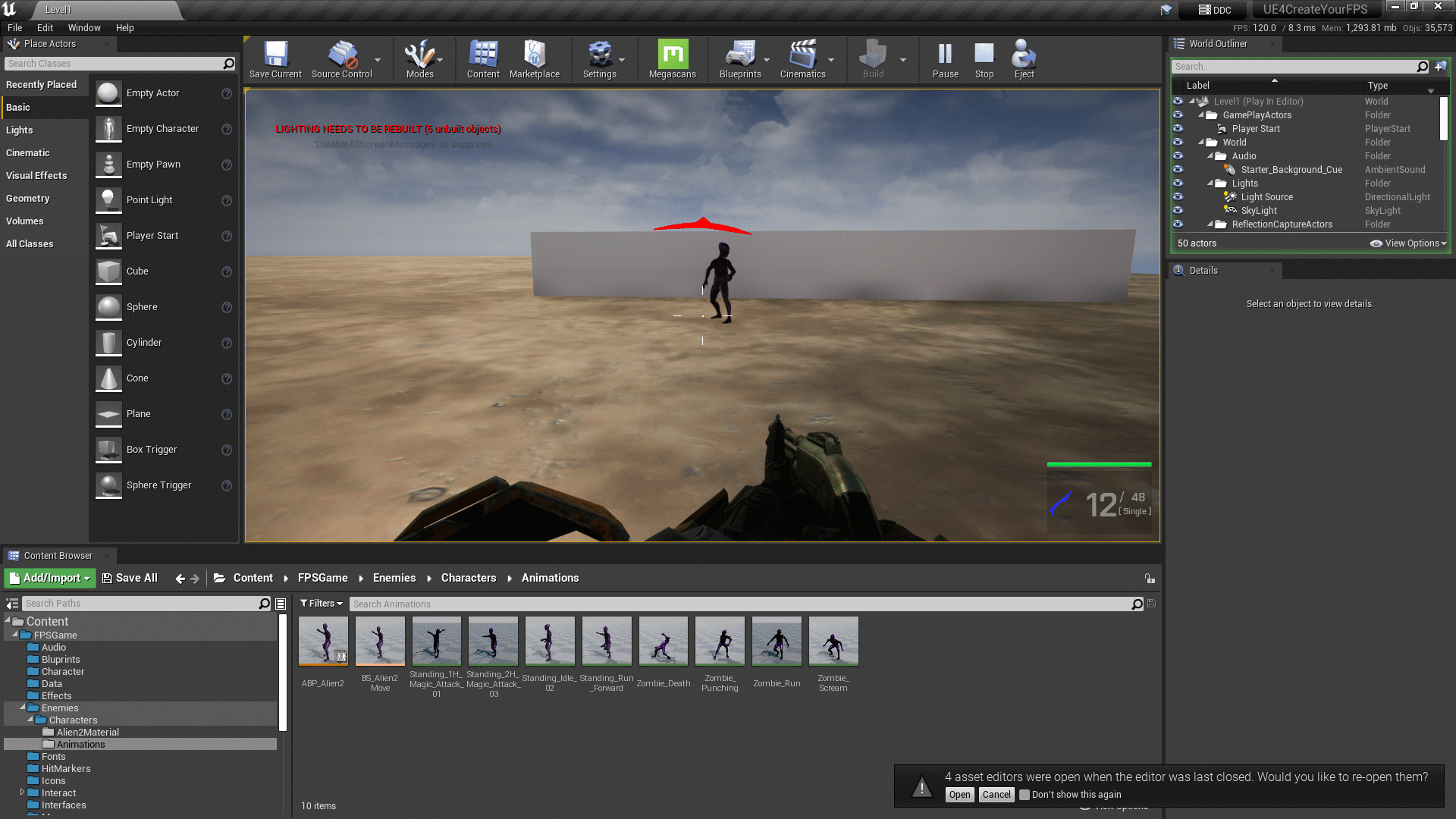Click the Add/Import button

coord(50,578)
